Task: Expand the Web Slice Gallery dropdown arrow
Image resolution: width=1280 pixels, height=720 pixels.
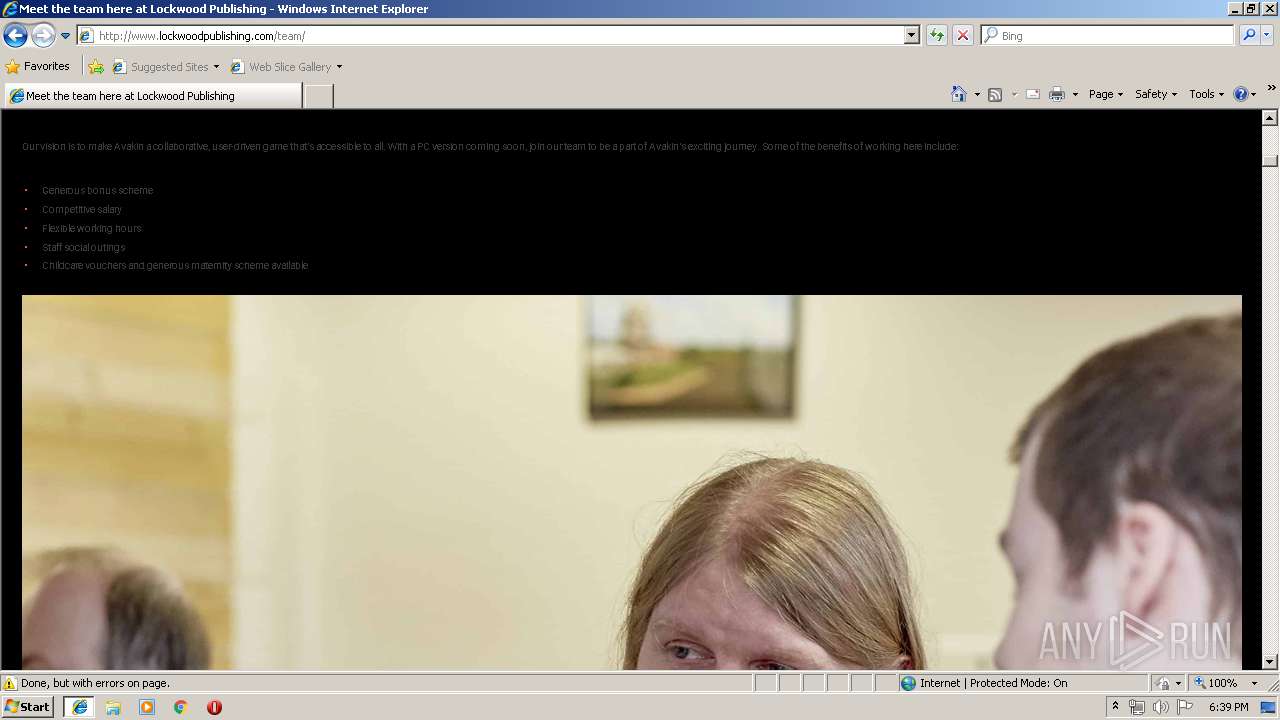Action: point(339,67)
